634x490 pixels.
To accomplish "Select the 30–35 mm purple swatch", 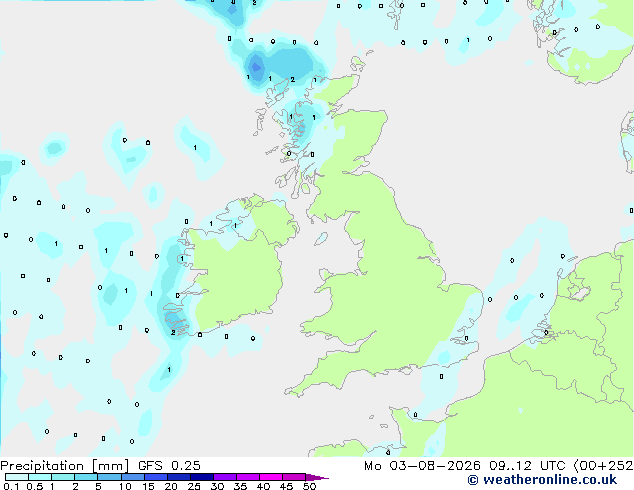I will (x=225, y=477).
